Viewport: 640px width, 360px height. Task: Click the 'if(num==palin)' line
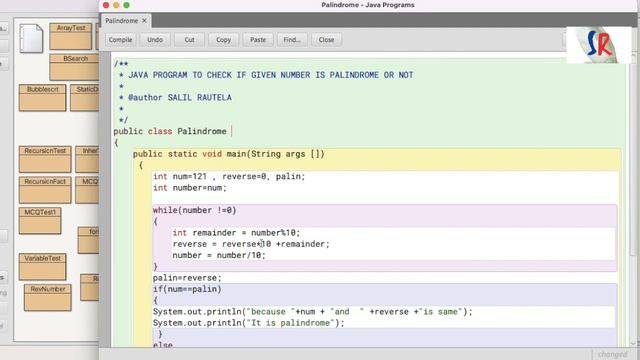point(187,289)
